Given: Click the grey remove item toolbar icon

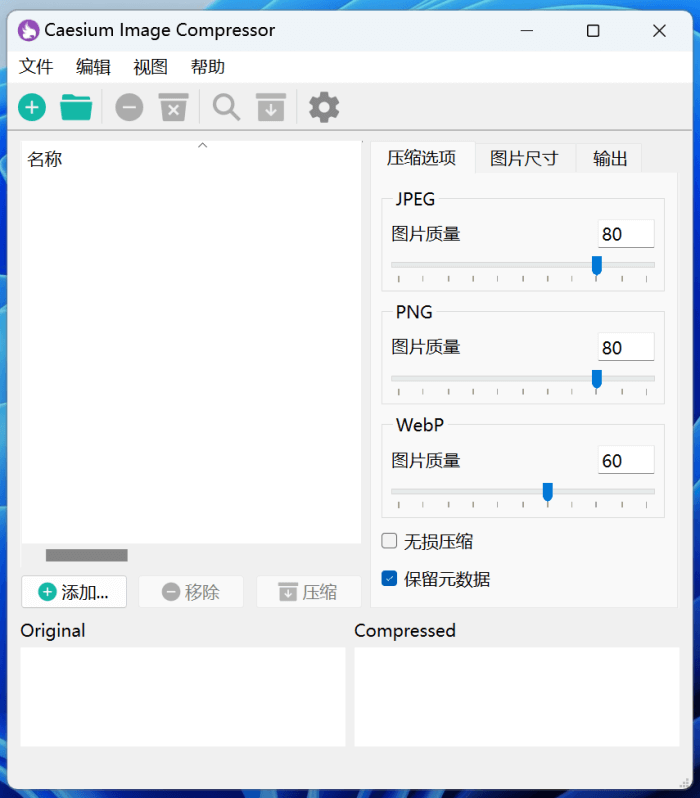Looking at the screenshot, I should [x=129, y=107].
